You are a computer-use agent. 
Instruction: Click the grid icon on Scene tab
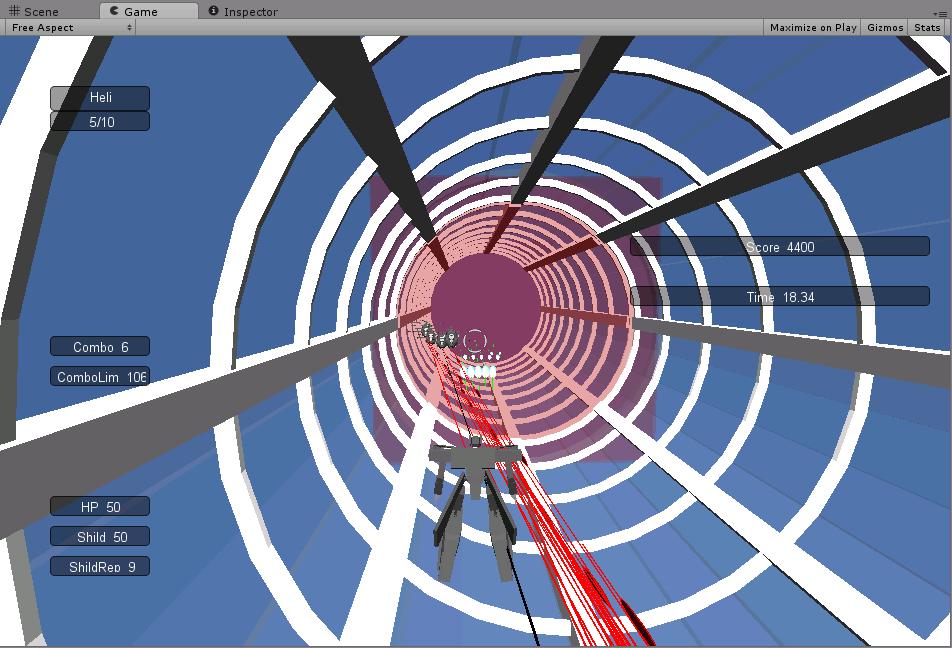(x=15, y=11)
